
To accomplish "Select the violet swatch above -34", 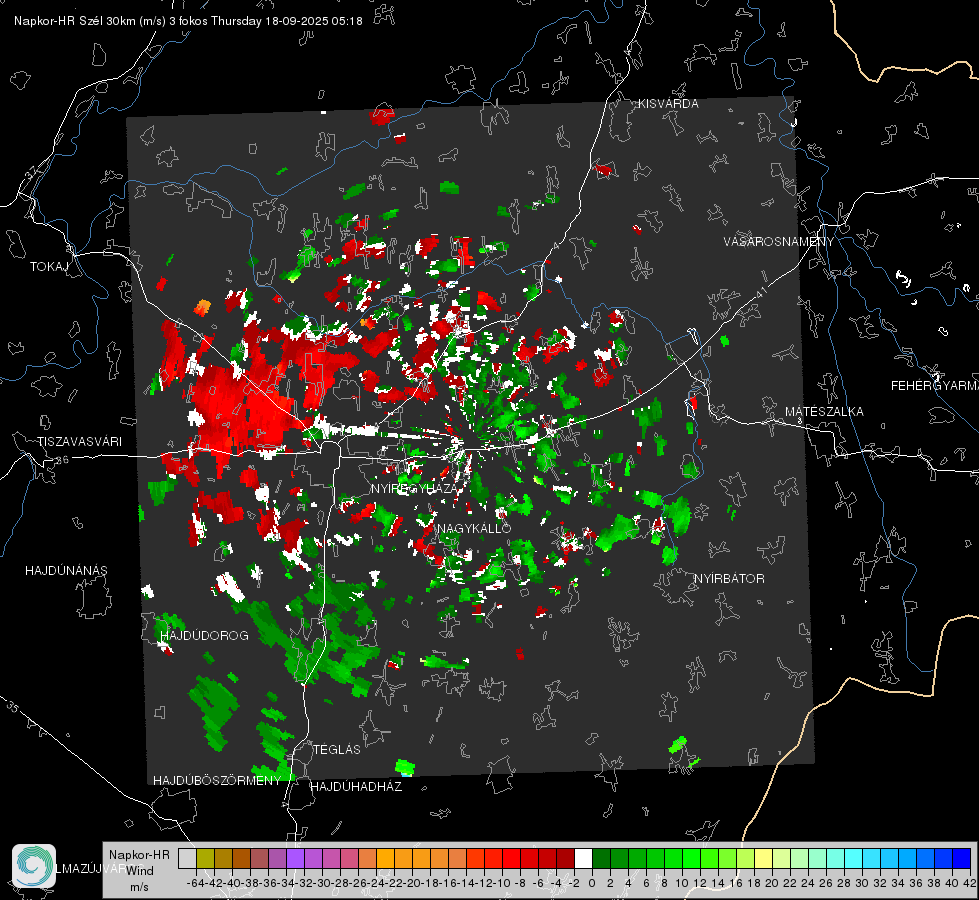I will tap(295, 858).
